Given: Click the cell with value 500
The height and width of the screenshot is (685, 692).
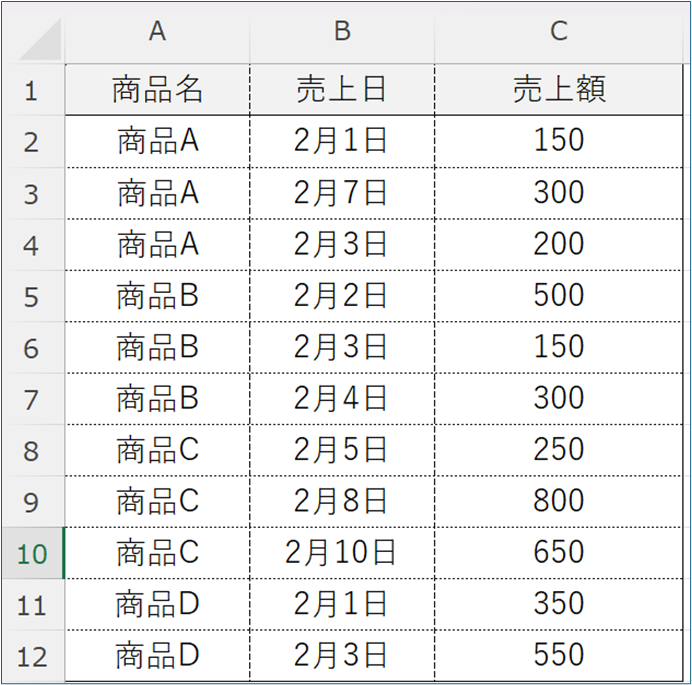Looking at the screenshot, I should pyautogui.click(x=558, y=295).
